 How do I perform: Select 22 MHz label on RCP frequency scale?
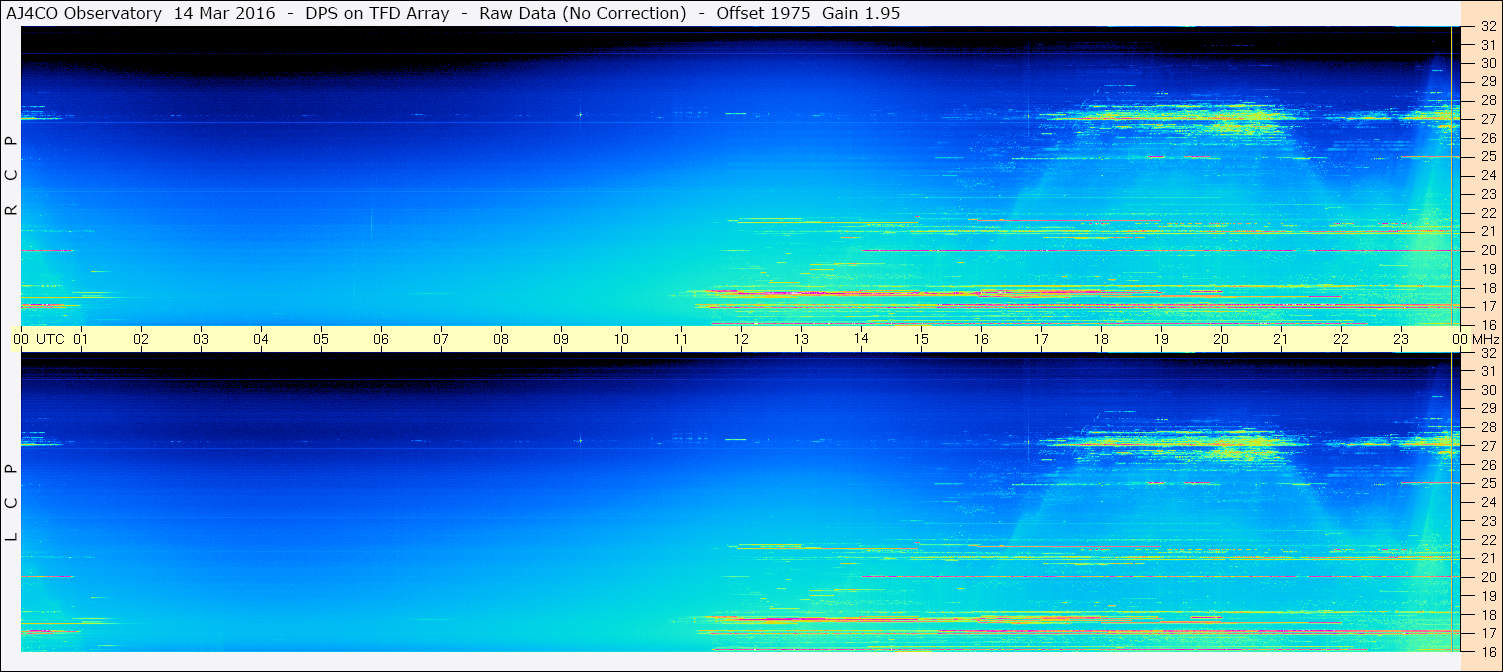pos(1488,213)
